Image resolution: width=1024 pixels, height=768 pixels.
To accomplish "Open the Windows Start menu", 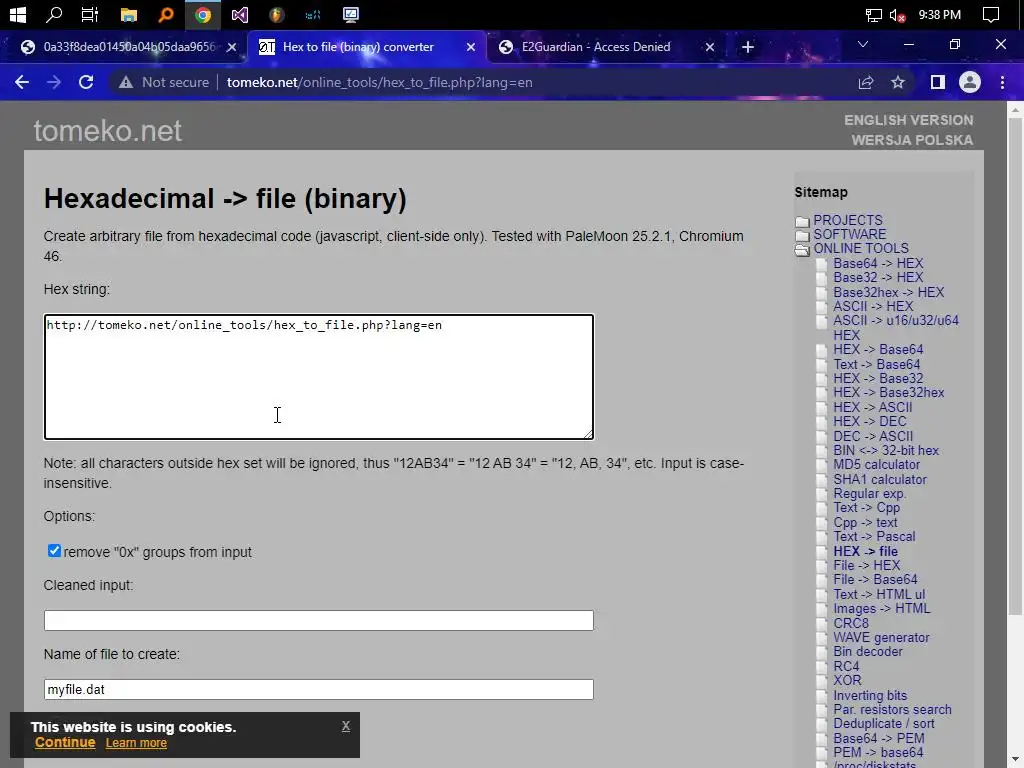I will 18,14.
